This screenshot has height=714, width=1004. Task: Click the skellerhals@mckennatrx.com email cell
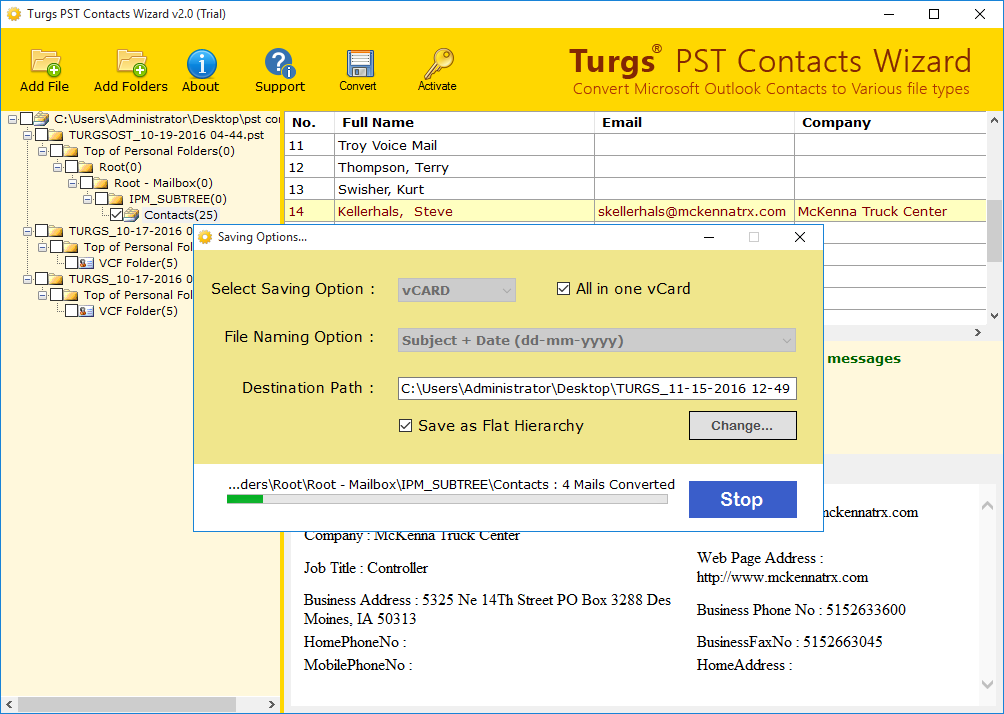click(692, 211)
